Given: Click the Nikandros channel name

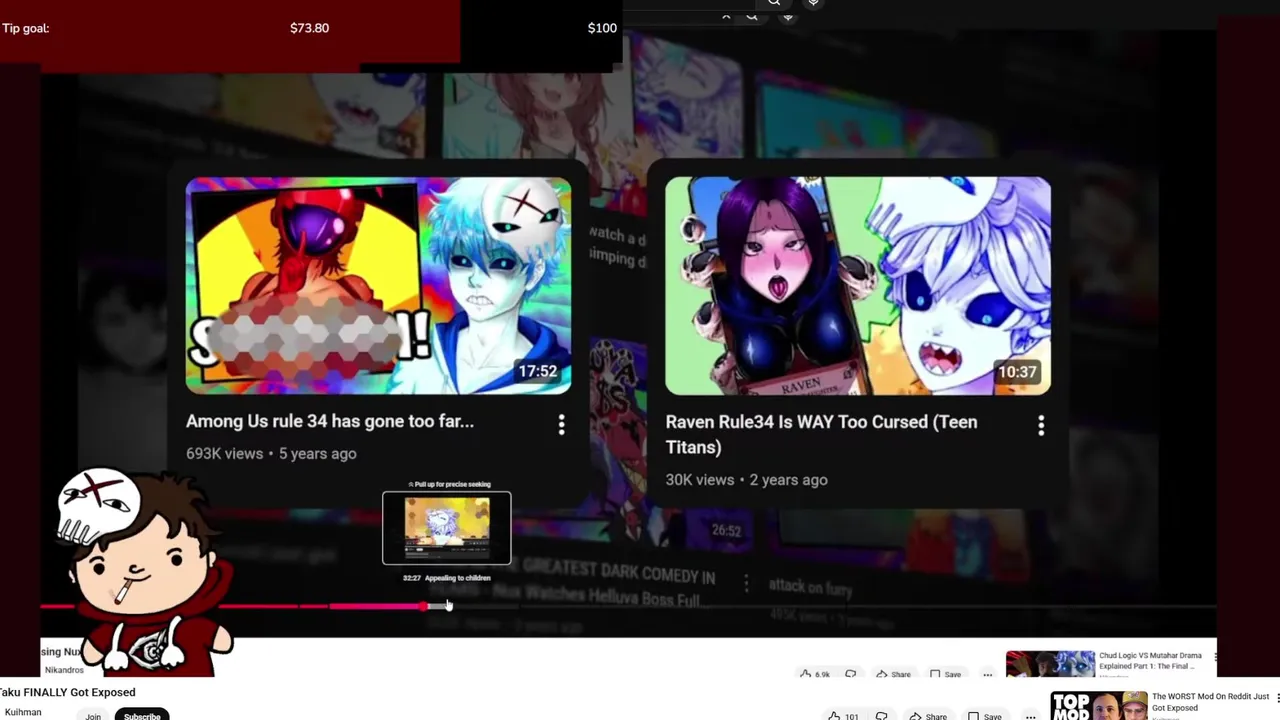Looking at the screenshot, I should click(x=64, y=670).
